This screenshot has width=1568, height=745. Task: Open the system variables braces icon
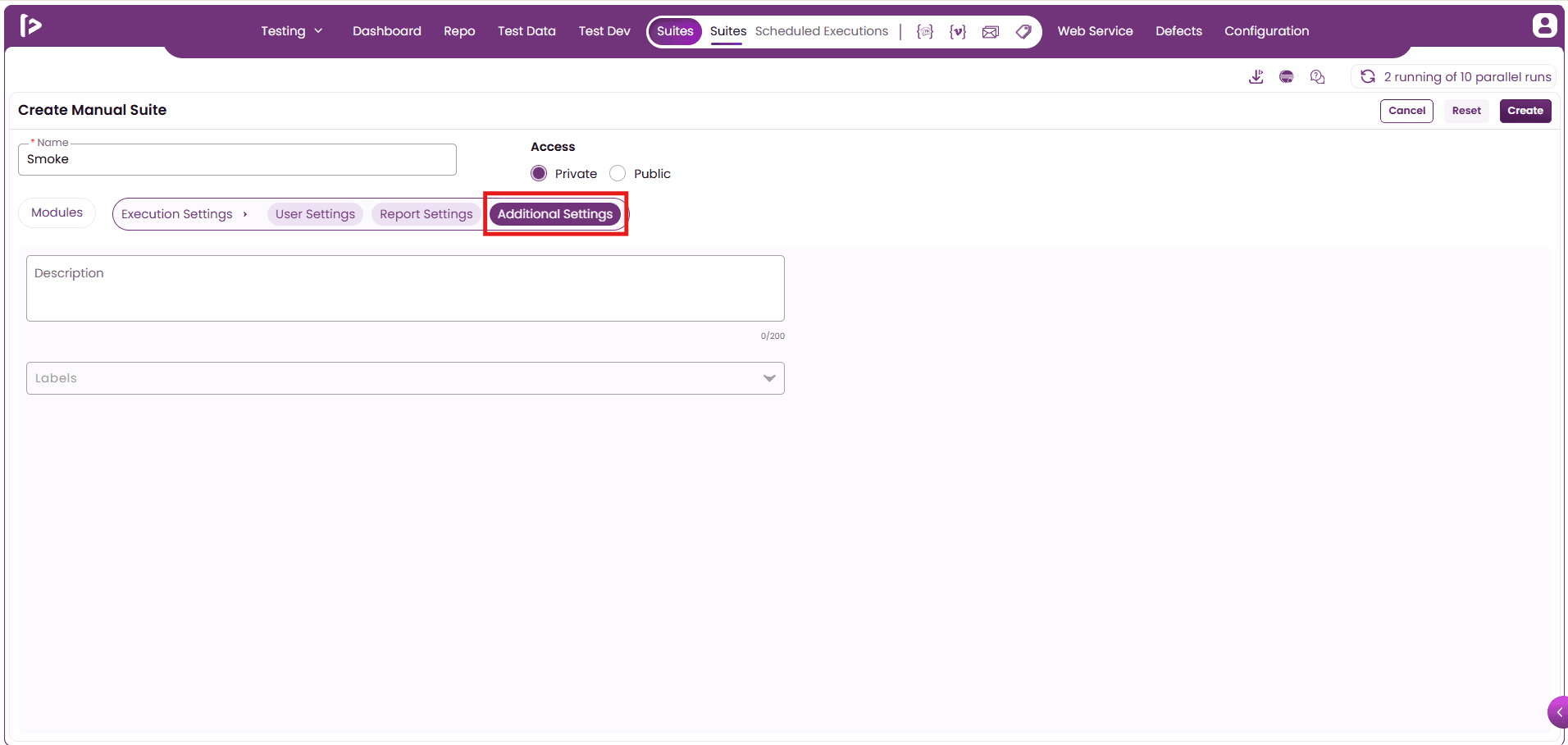(x=925, y=31)
